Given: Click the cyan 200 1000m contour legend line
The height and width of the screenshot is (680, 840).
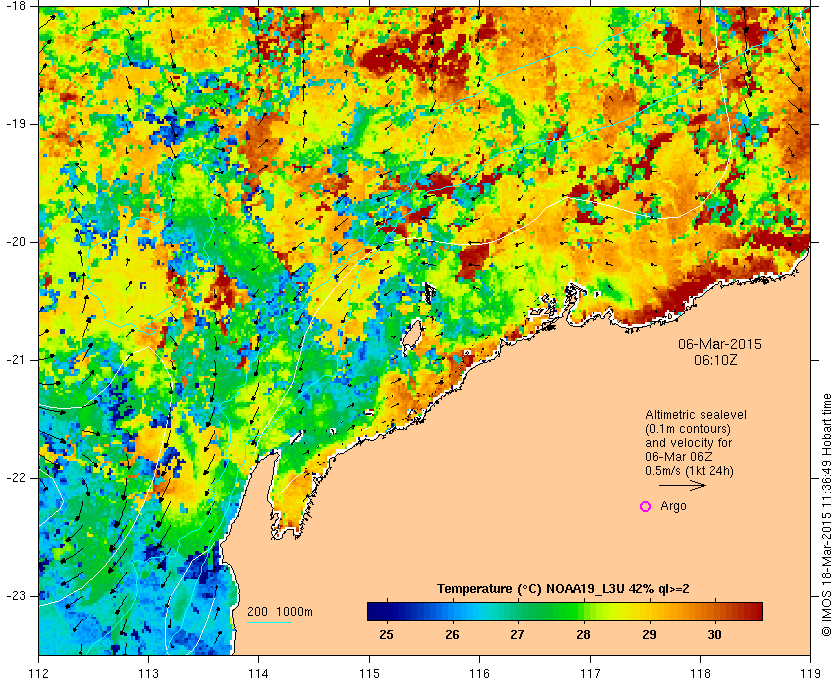Looking at the screenshot, I should pyautogui.click(x=269, y=622).
